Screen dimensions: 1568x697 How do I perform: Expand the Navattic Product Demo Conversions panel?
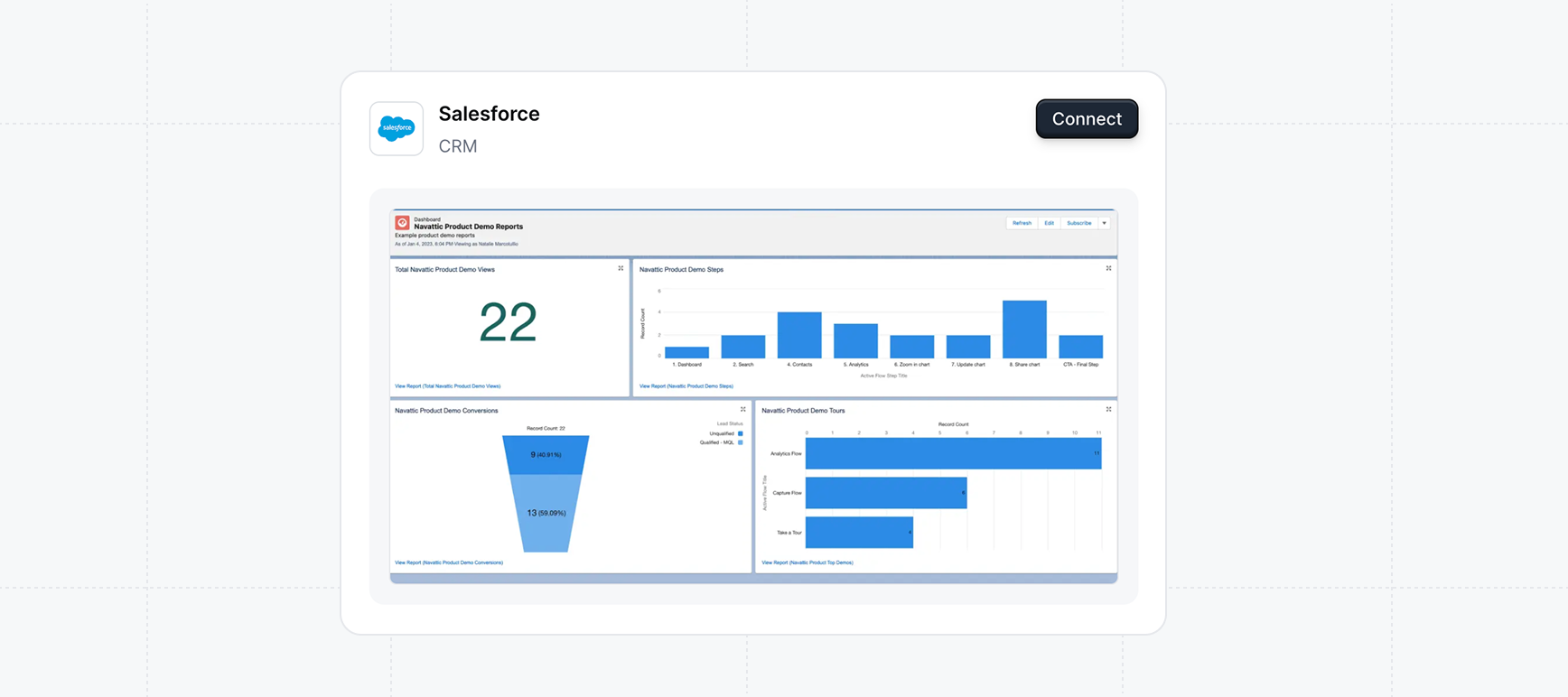(743, 409)
